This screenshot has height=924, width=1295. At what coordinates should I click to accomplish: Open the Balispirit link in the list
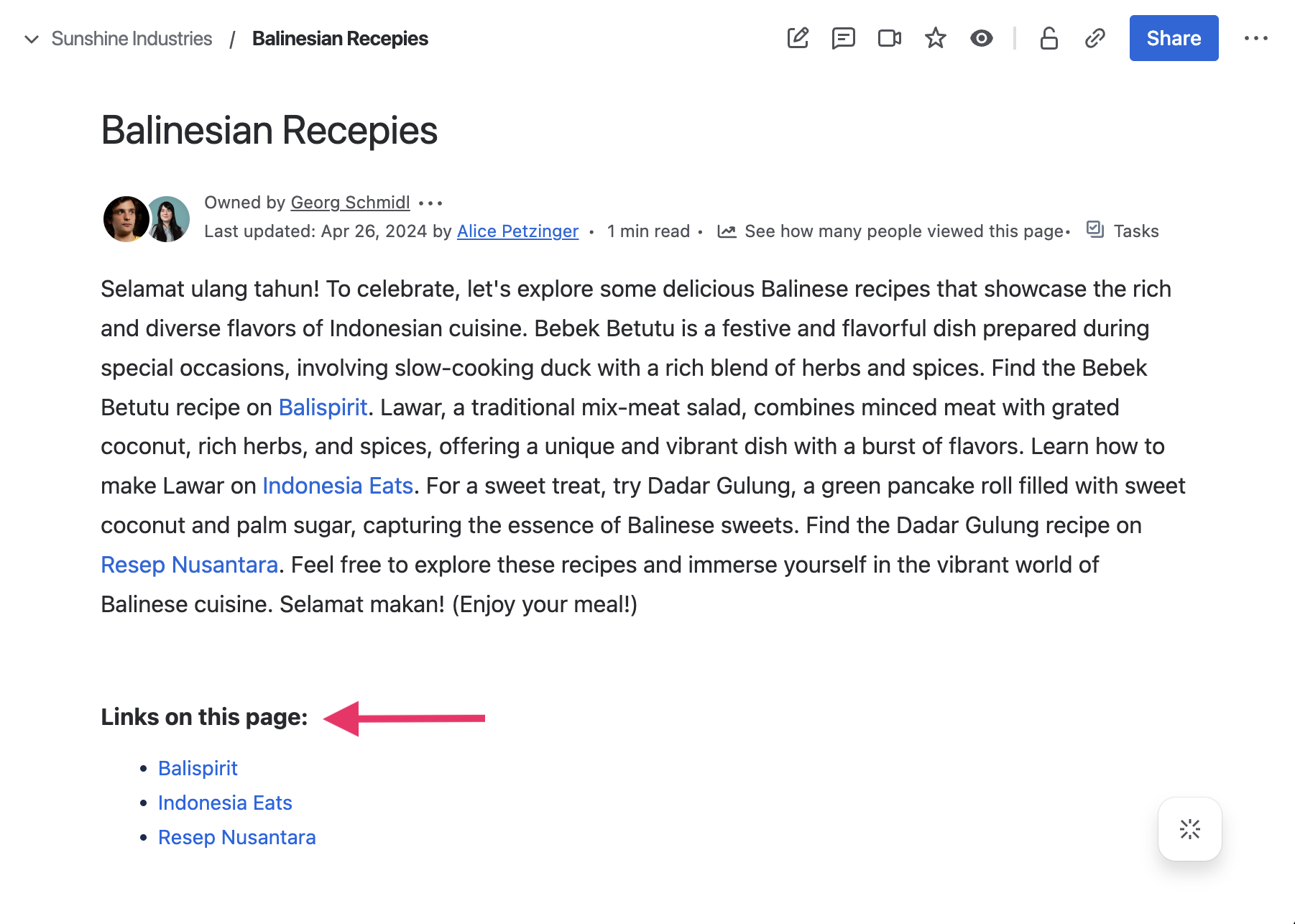point(198,768)
